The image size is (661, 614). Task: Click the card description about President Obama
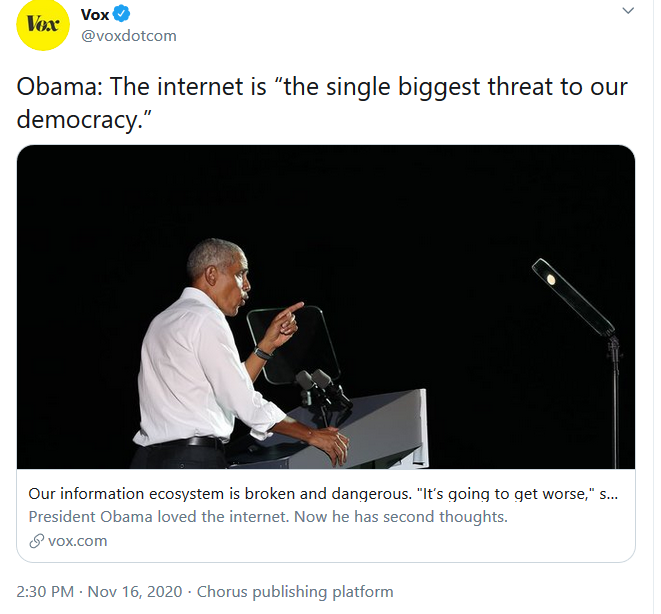[x=268, y=517]
